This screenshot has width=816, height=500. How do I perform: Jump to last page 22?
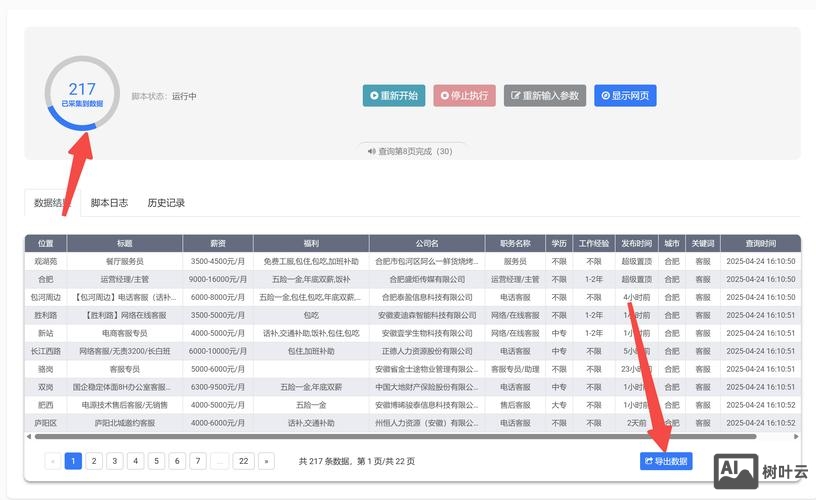pos(244,461)
